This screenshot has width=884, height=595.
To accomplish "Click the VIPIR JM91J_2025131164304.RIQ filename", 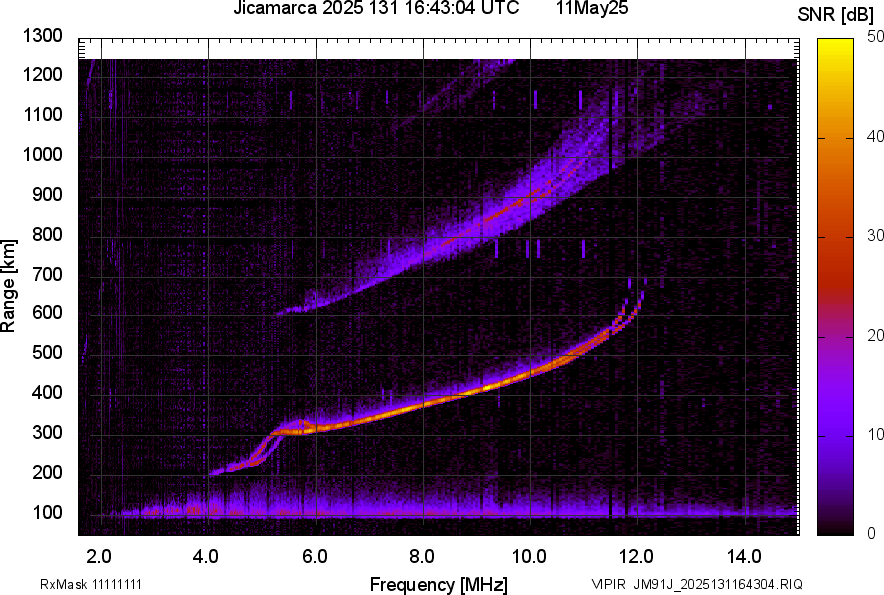I will click(697, 584).
